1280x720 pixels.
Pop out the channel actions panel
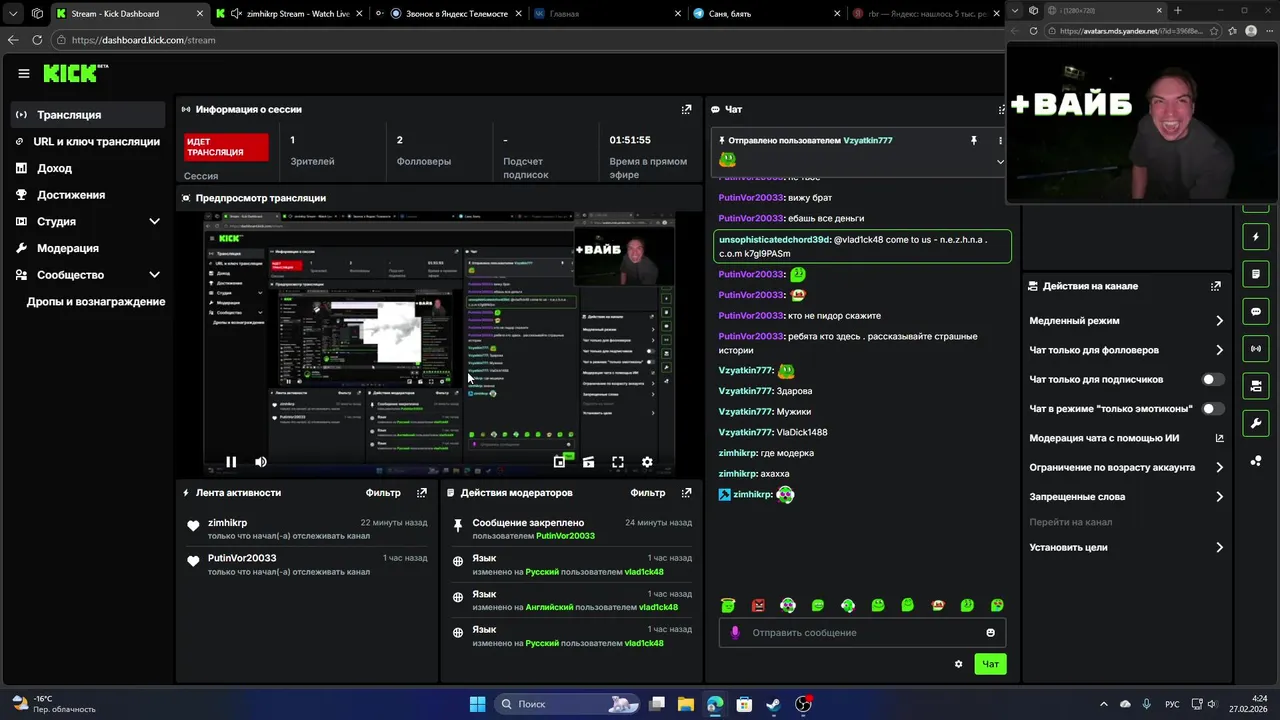(x=1216, y=286)
